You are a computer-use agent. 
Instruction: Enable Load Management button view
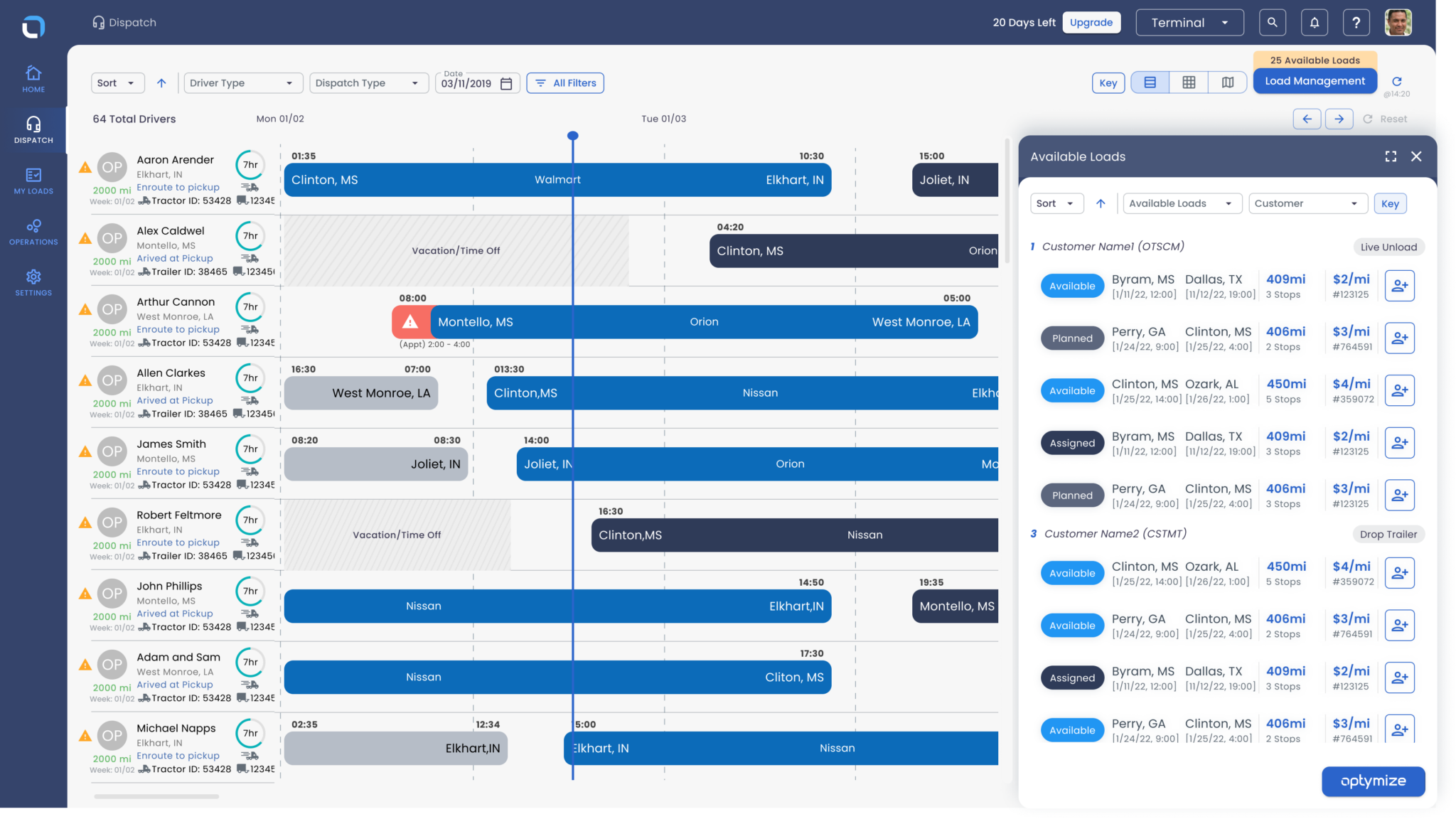[x=1315, y=80]
